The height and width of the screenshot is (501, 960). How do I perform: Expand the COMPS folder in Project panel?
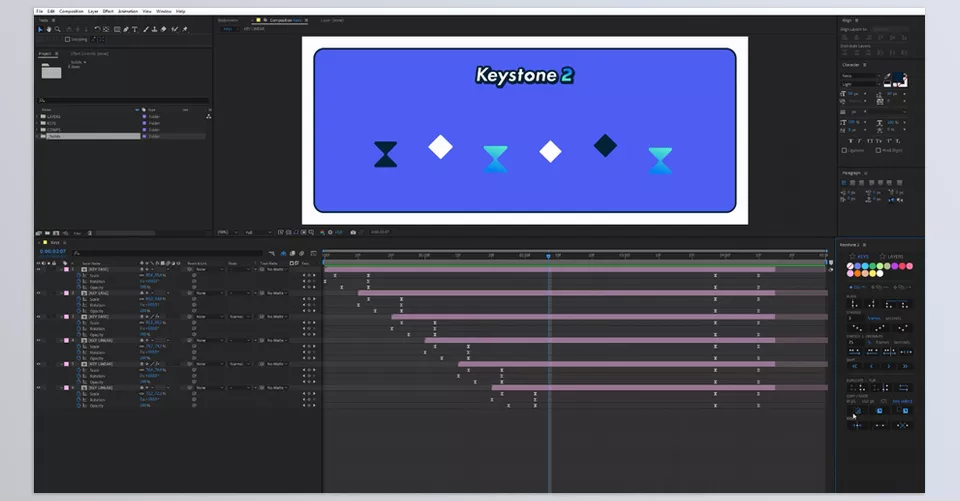coord(37,130)
